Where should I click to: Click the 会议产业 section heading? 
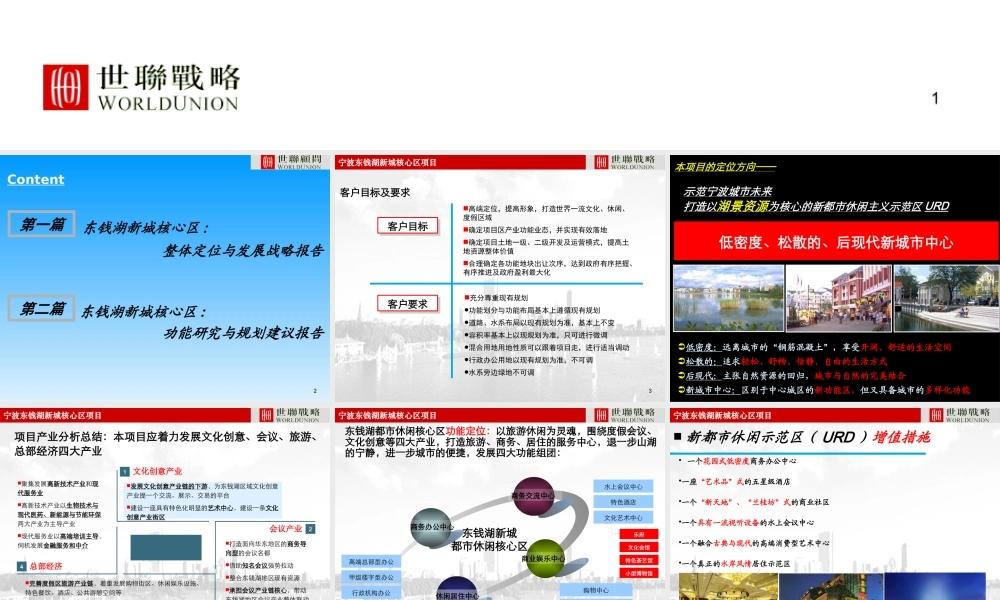pyautogui.click(x=285, y=529)
